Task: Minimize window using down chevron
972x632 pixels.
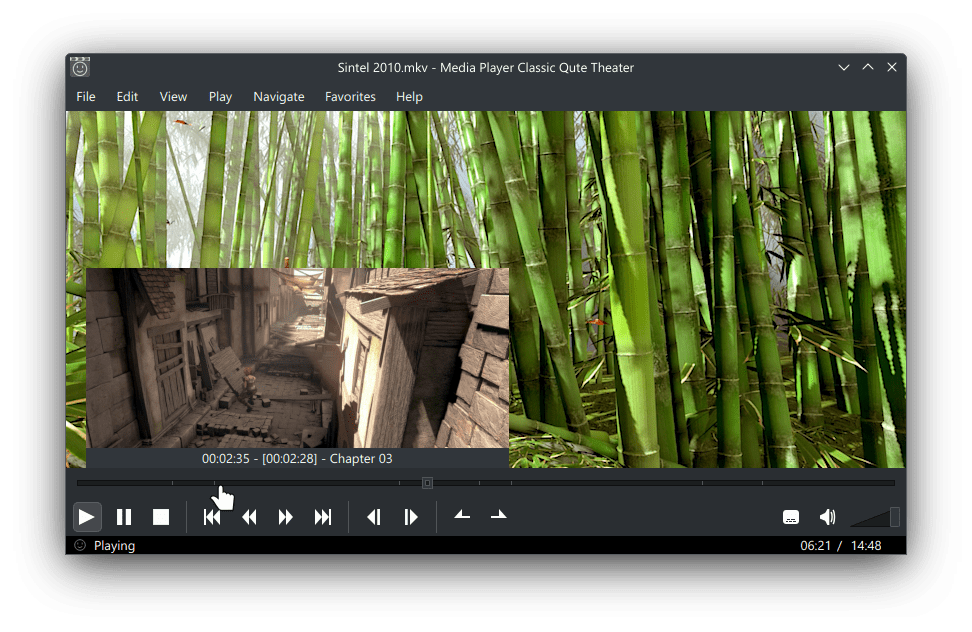Action: coord(844,67)
